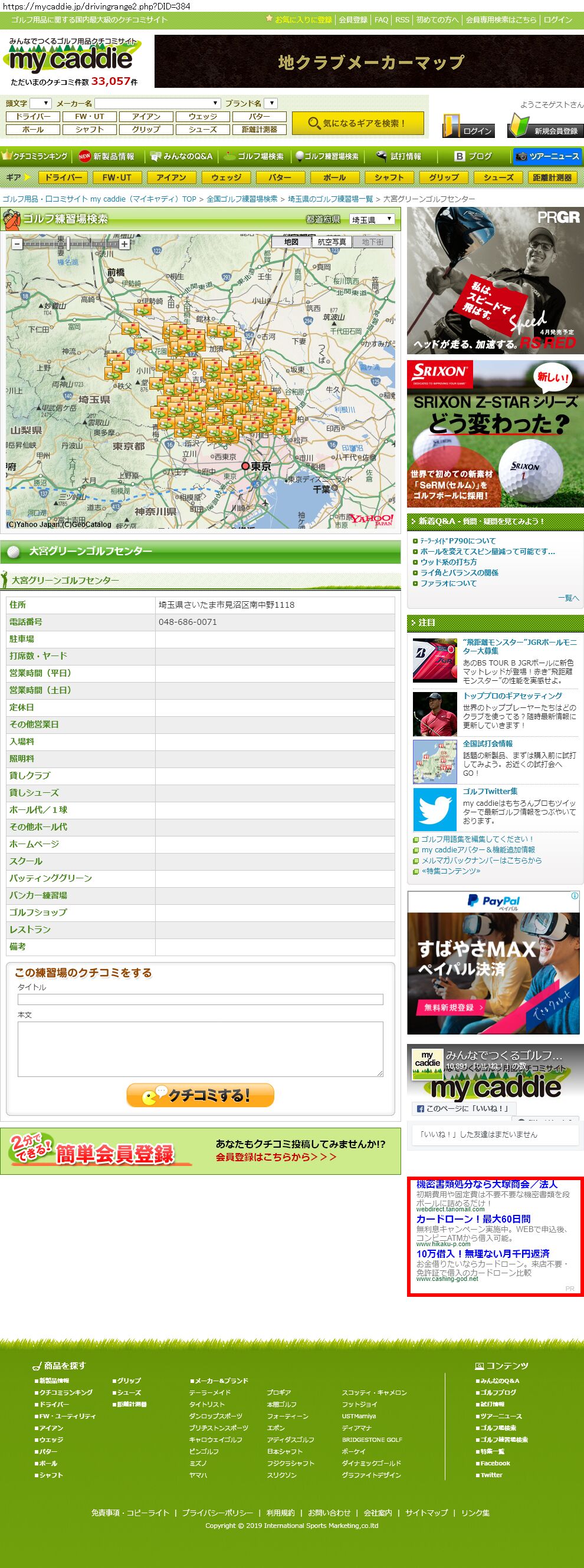Open the Tour News camera menu item
584x1568 pixels.
tap(547, 156)
